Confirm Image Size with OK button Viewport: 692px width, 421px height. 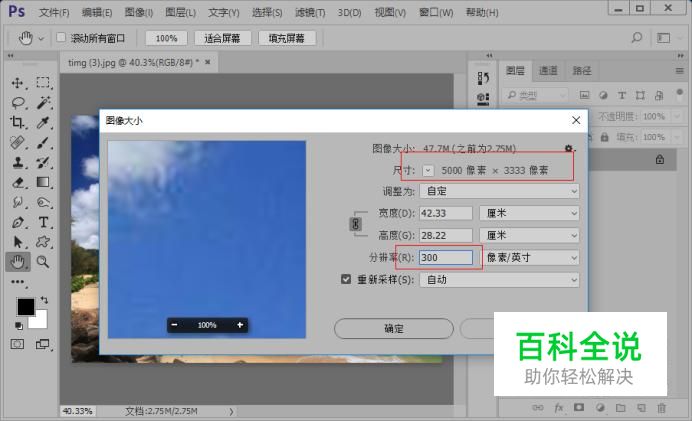(x=394, y=329)
